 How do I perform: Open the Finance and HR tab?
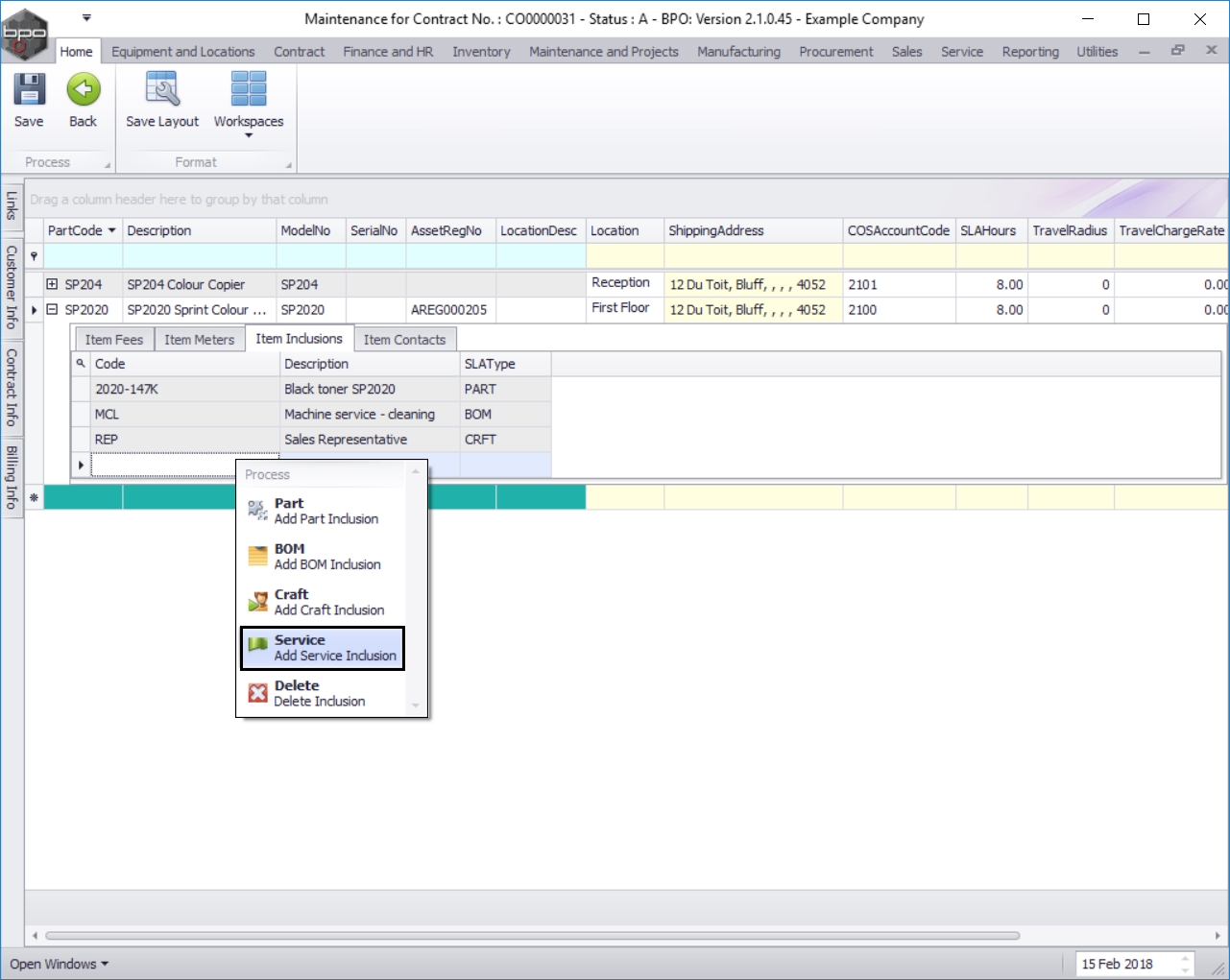pyautogui.click(x=388, y=52)
